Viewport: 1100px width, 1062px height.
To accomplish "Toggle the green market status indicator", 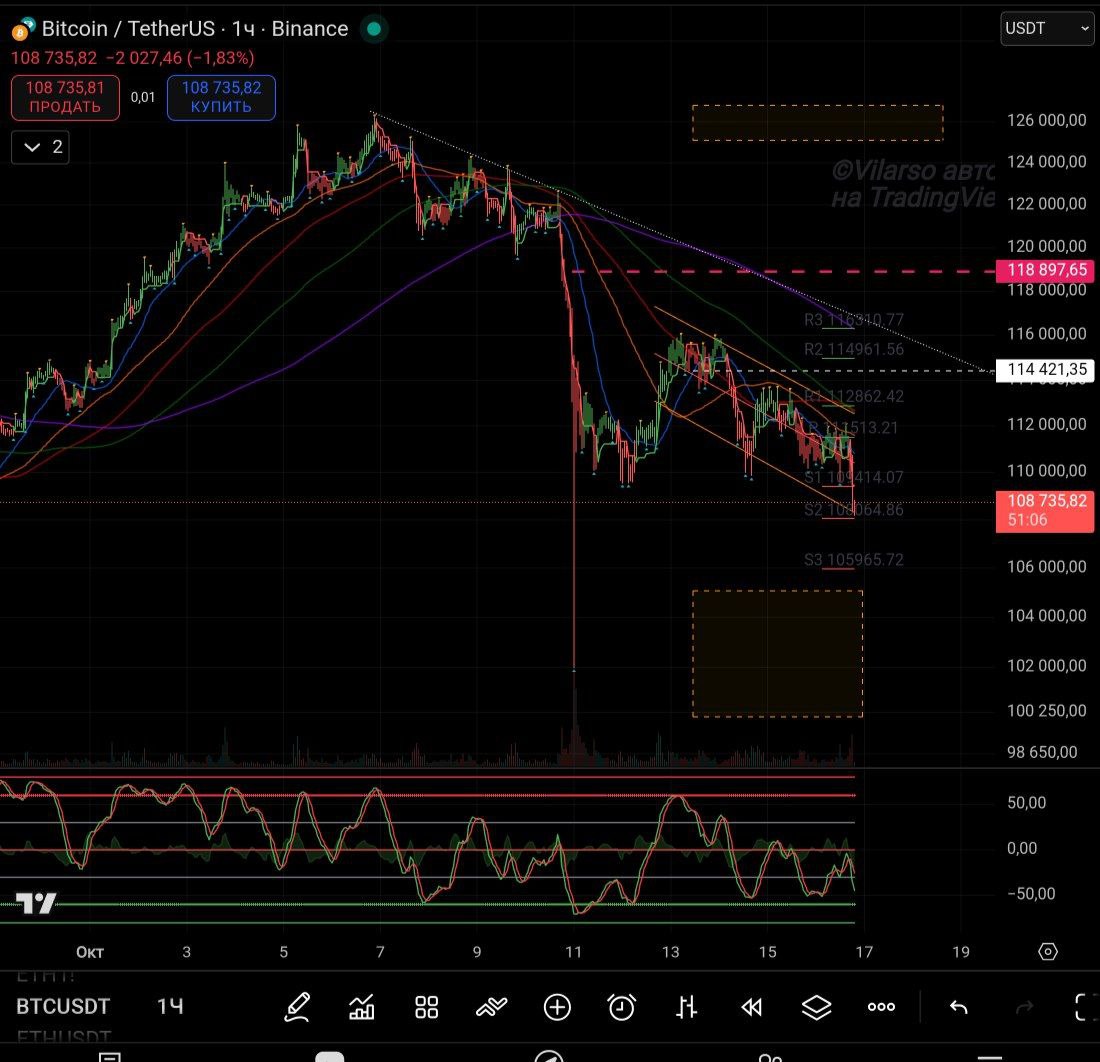I will pos(374,29).
